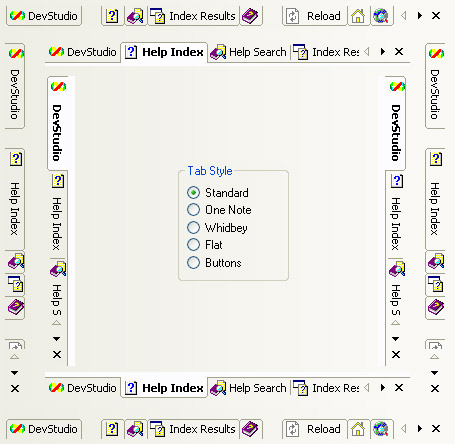Click the purple book icon in the outer right strip
Viewport: 455px width, 444px height.
point(435,307)
